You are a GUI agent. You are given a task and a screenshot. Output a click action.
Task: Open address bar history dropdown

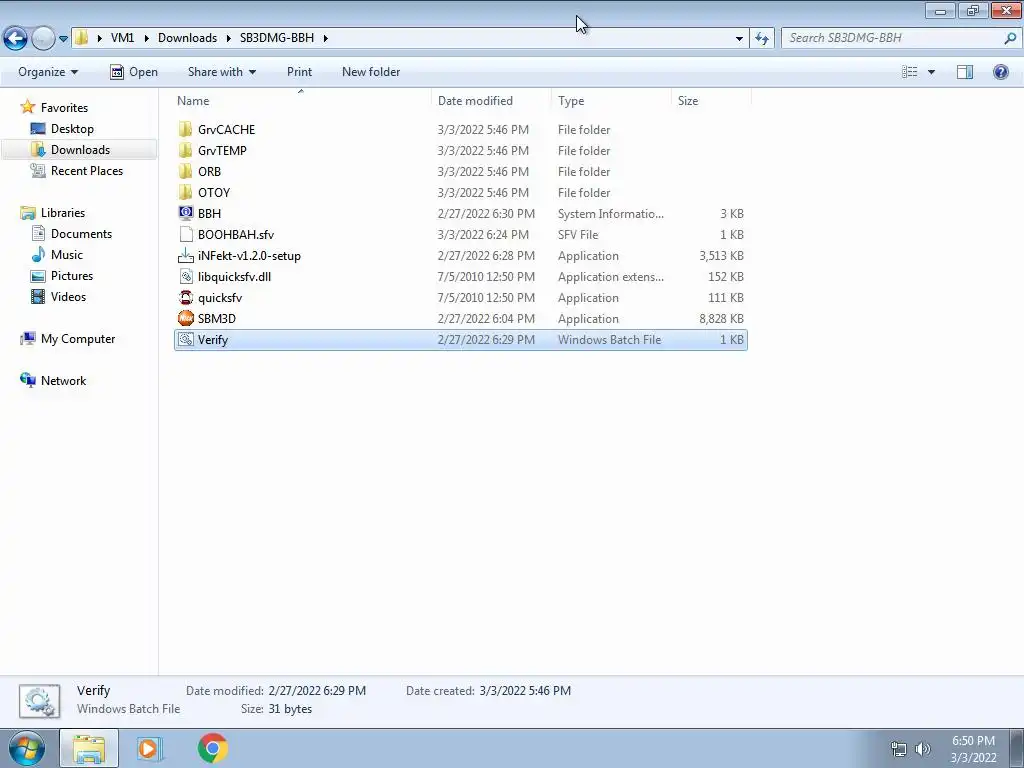tap(739, 38)
